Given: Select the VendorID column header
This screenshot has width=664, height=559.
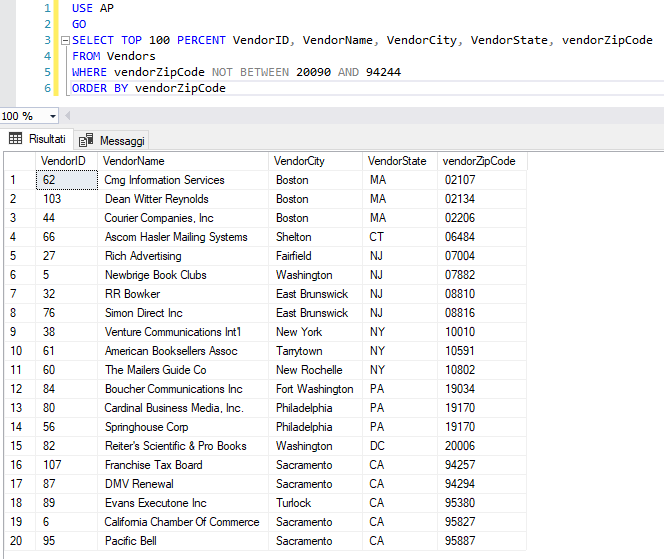Looking at the screenshot, I should click(66, 161).
